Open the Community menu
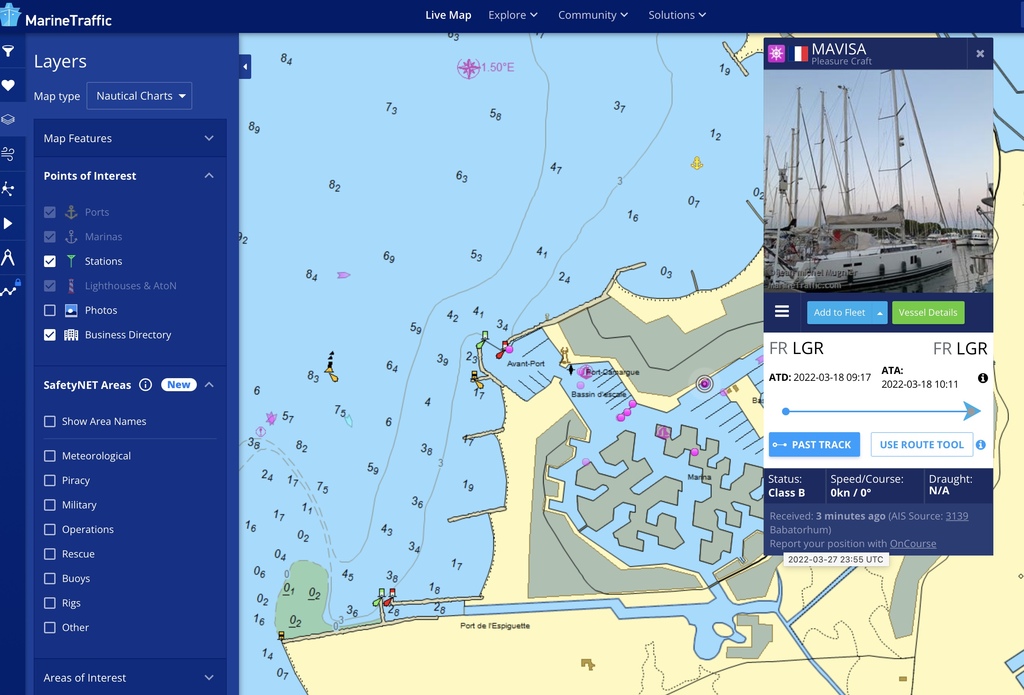The image size is (1024, 695). pos(593,15)
